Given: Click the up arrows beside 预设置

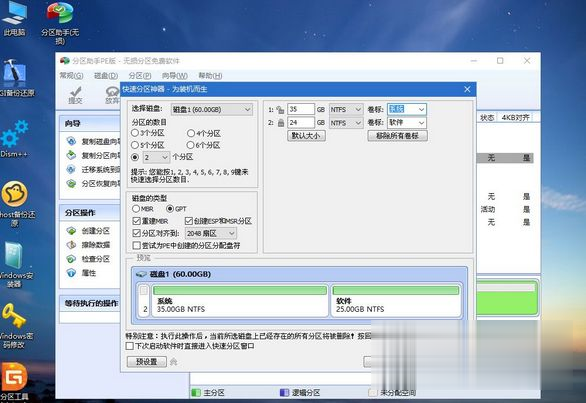Looking at the screenshot, I should pos(173,362).
